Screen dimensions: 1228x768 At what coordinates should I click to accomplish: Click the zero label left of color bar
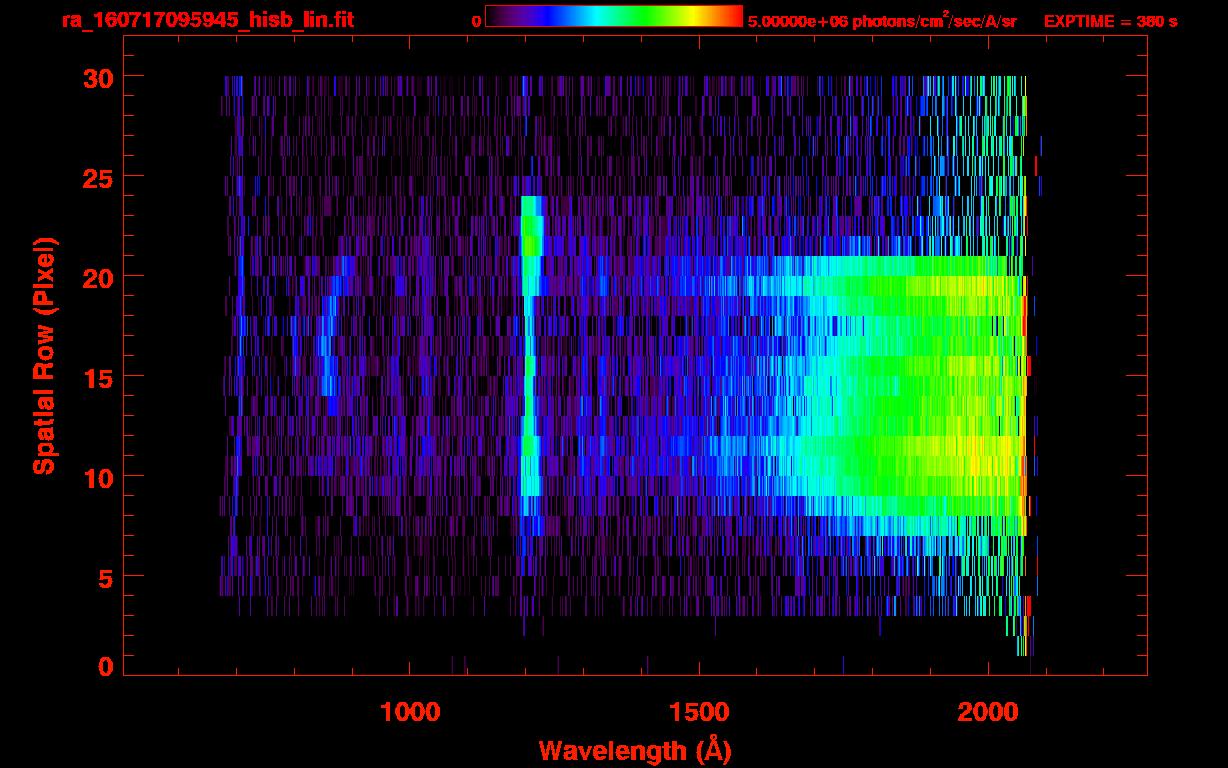(x=477, y=21)
